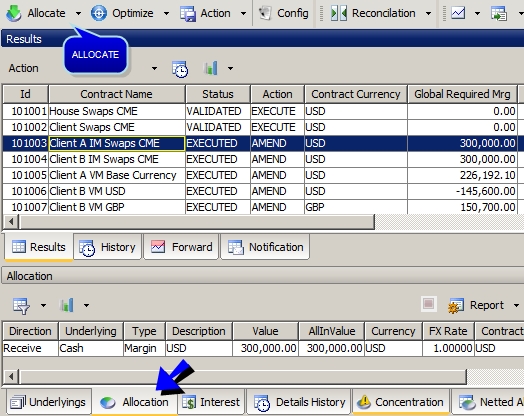Open the Report dropdown arrow

pyautogui.click(x=516, y=305)
